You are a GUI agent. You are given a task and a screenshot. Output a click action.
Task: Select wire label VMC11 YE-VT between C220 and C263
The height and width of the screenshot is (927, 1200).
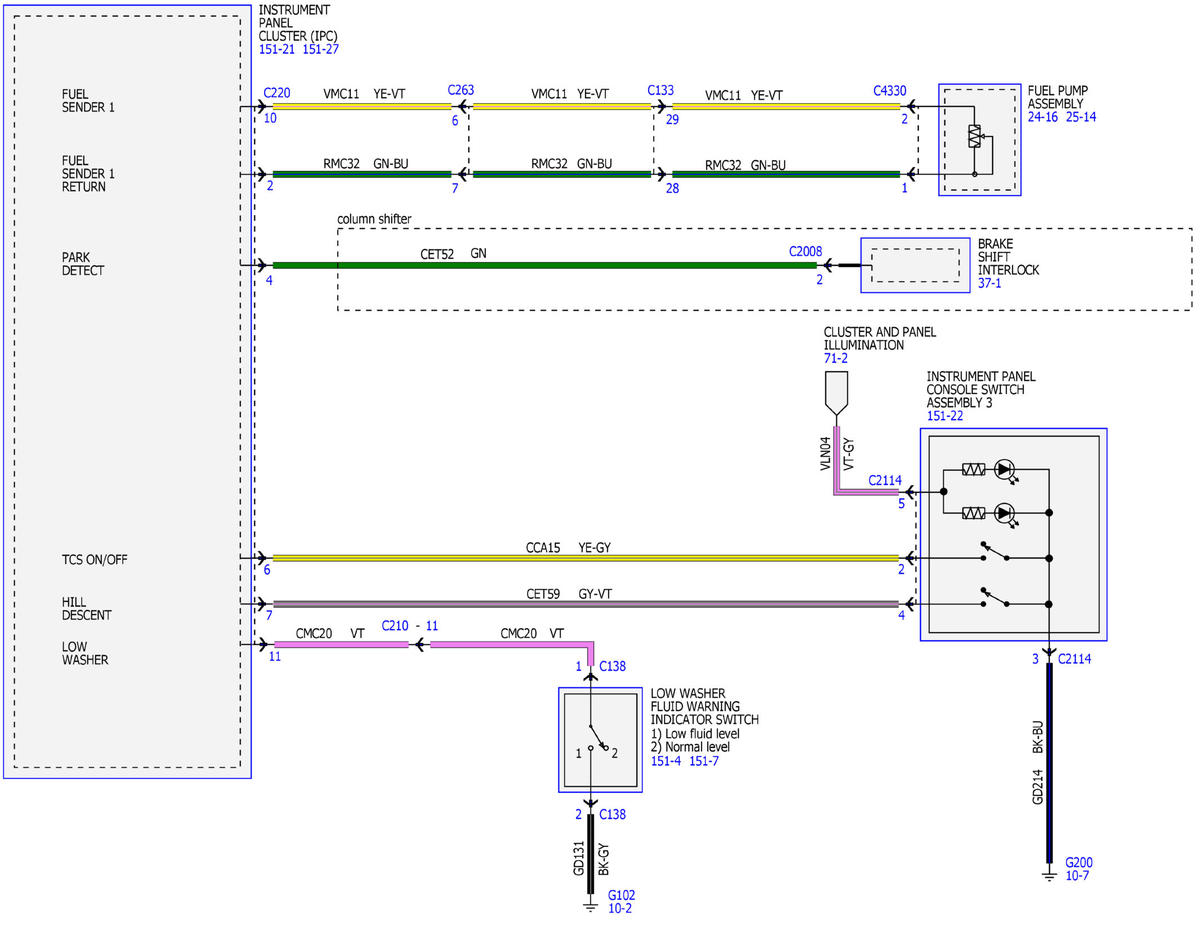coord(364,94)
